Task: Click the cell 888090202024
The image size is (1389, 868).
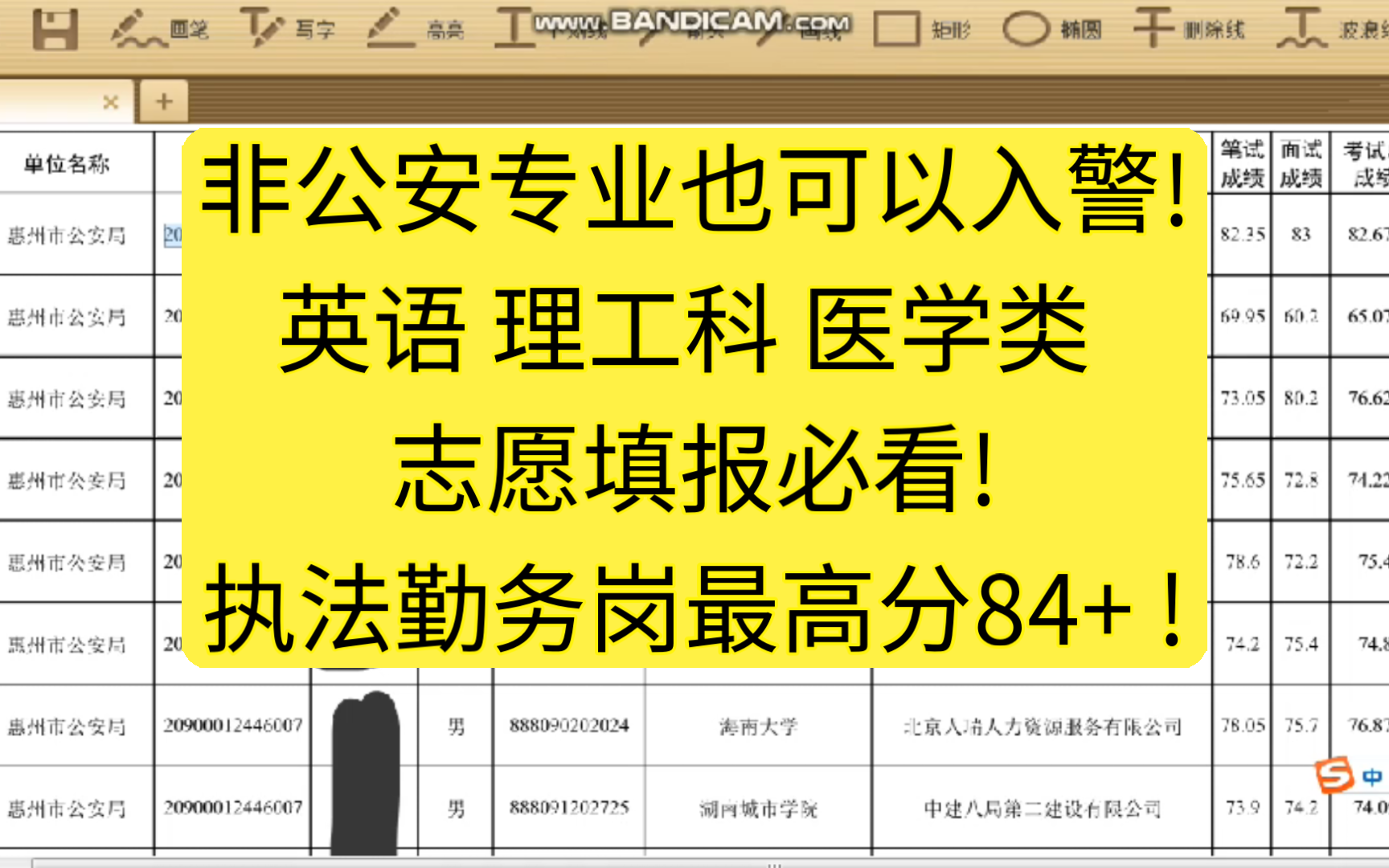Action: click(569, 726)
